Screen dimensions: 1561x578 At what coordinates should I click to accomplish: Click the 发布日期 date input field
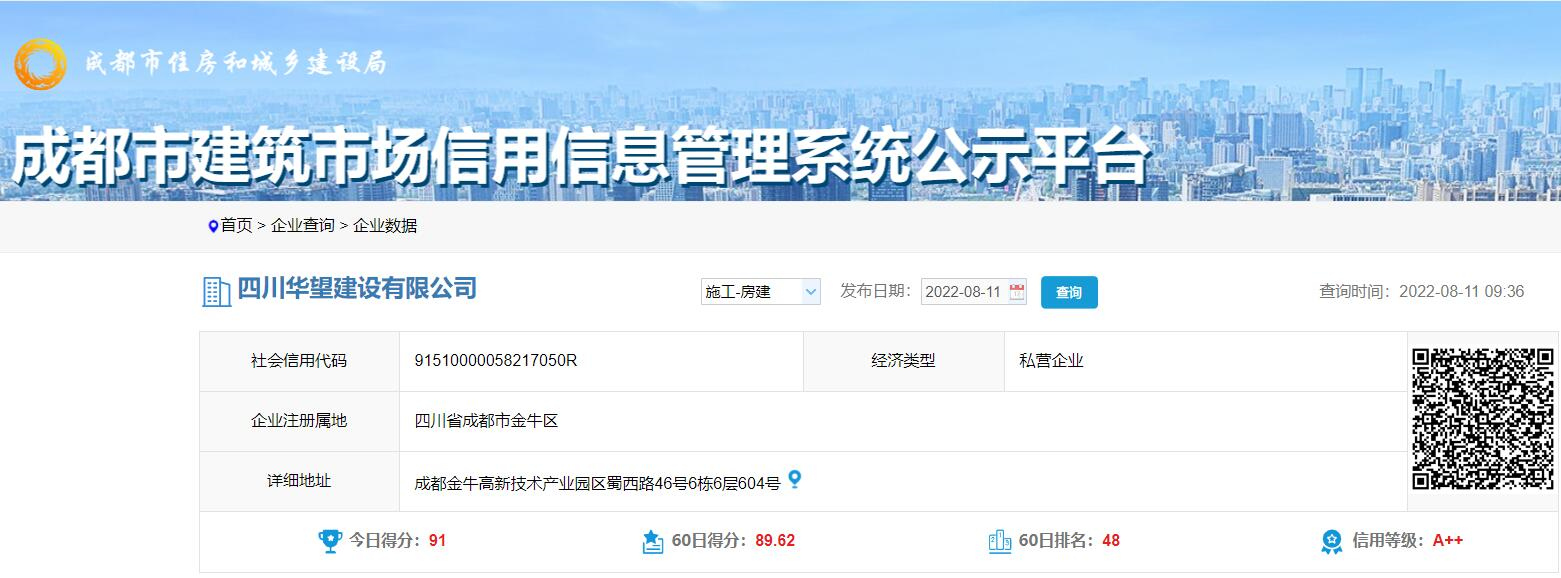click(963, 292)
